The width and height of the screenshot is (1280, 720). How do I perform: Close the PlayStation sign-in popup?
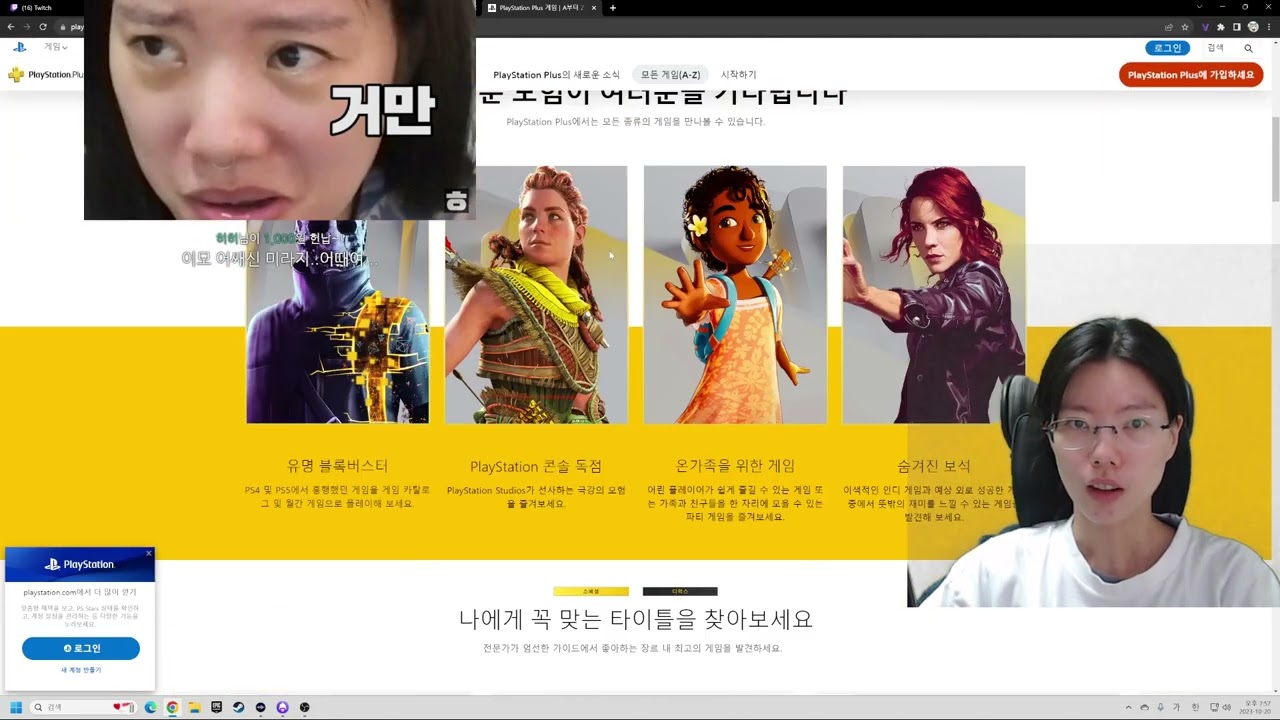(149, 553)
